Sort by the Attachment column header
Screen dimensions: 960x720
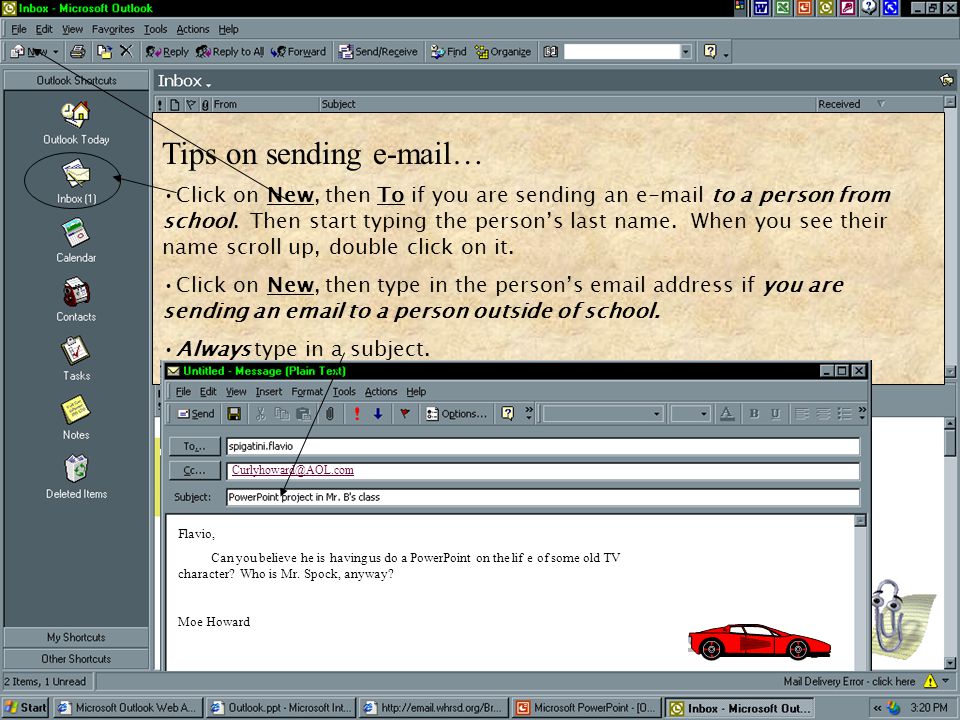(x=205, y=105)
